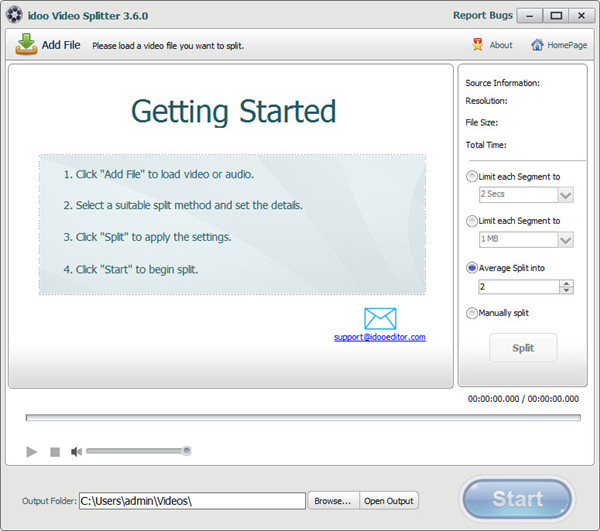This screenshot has height=531, width=600.
Task: Expand the 1 MB size dropdown
Action: pos(565,240)
